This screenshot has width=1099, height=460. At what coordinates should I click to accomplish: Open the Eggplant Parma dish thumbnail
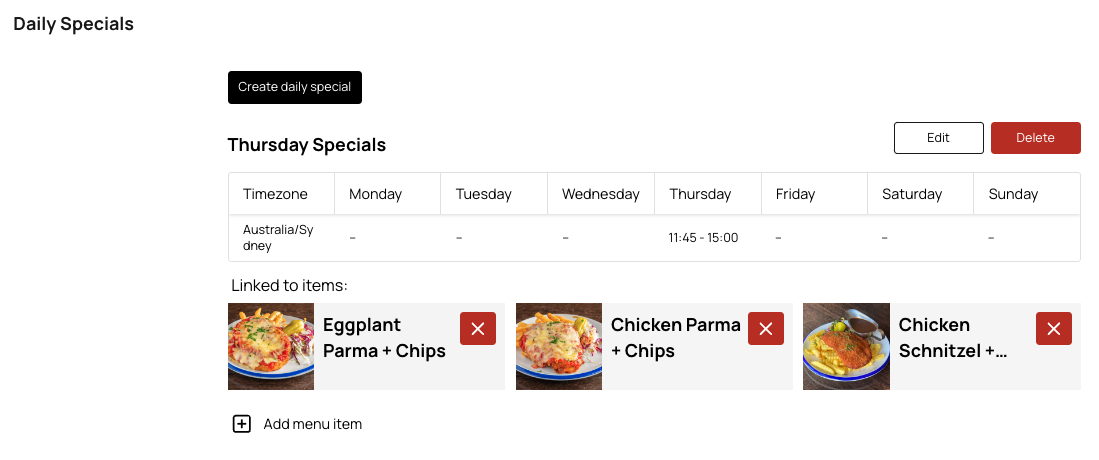[x=271, y=346]
